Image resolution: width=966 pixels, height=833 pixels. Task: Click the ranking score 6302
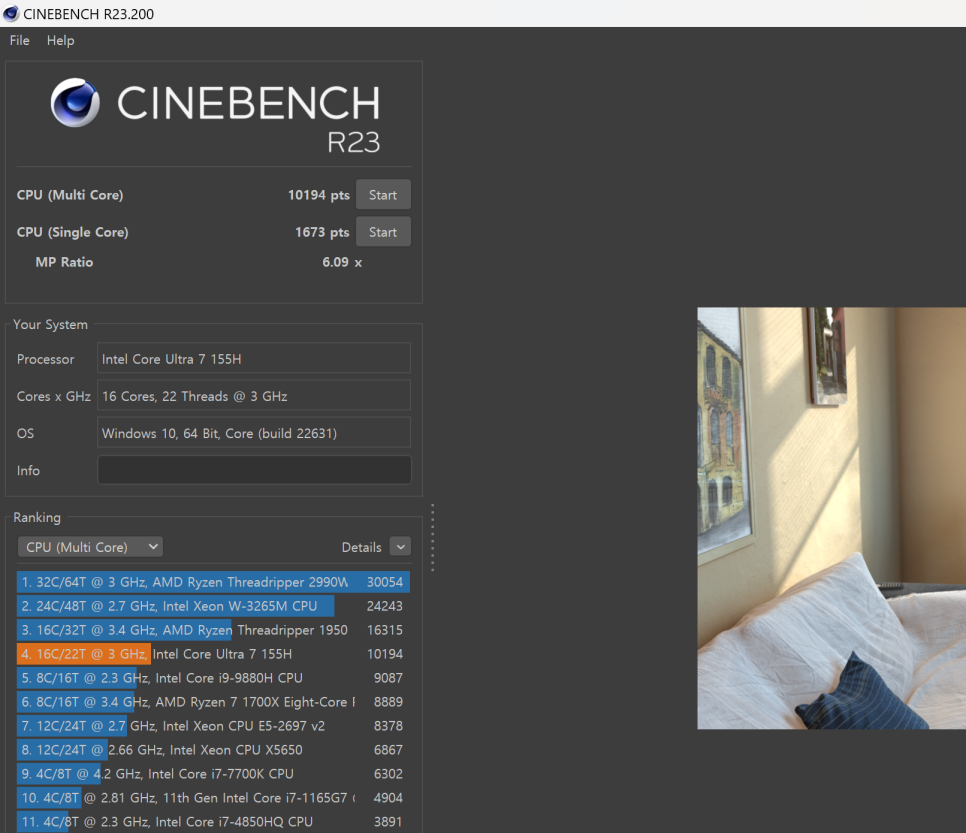click(388, 774)
